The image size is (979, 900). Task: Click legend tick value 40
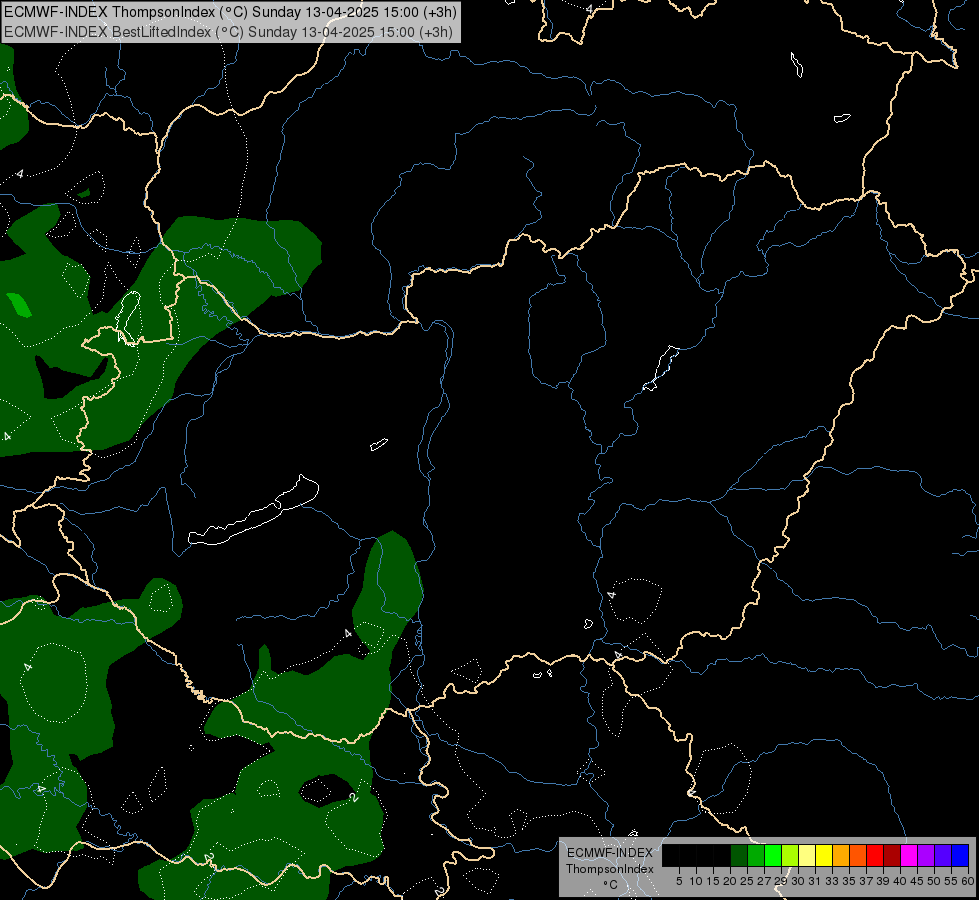pyautogui.click(x=900, y=881)
